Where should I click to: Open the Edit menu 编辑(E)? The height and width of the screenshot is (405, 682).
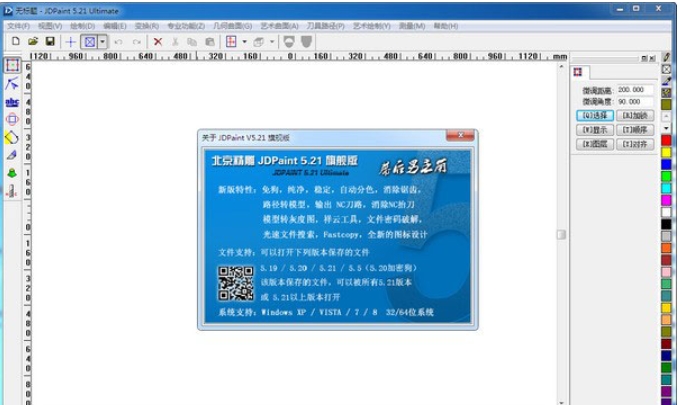click(x=115, y=26)
